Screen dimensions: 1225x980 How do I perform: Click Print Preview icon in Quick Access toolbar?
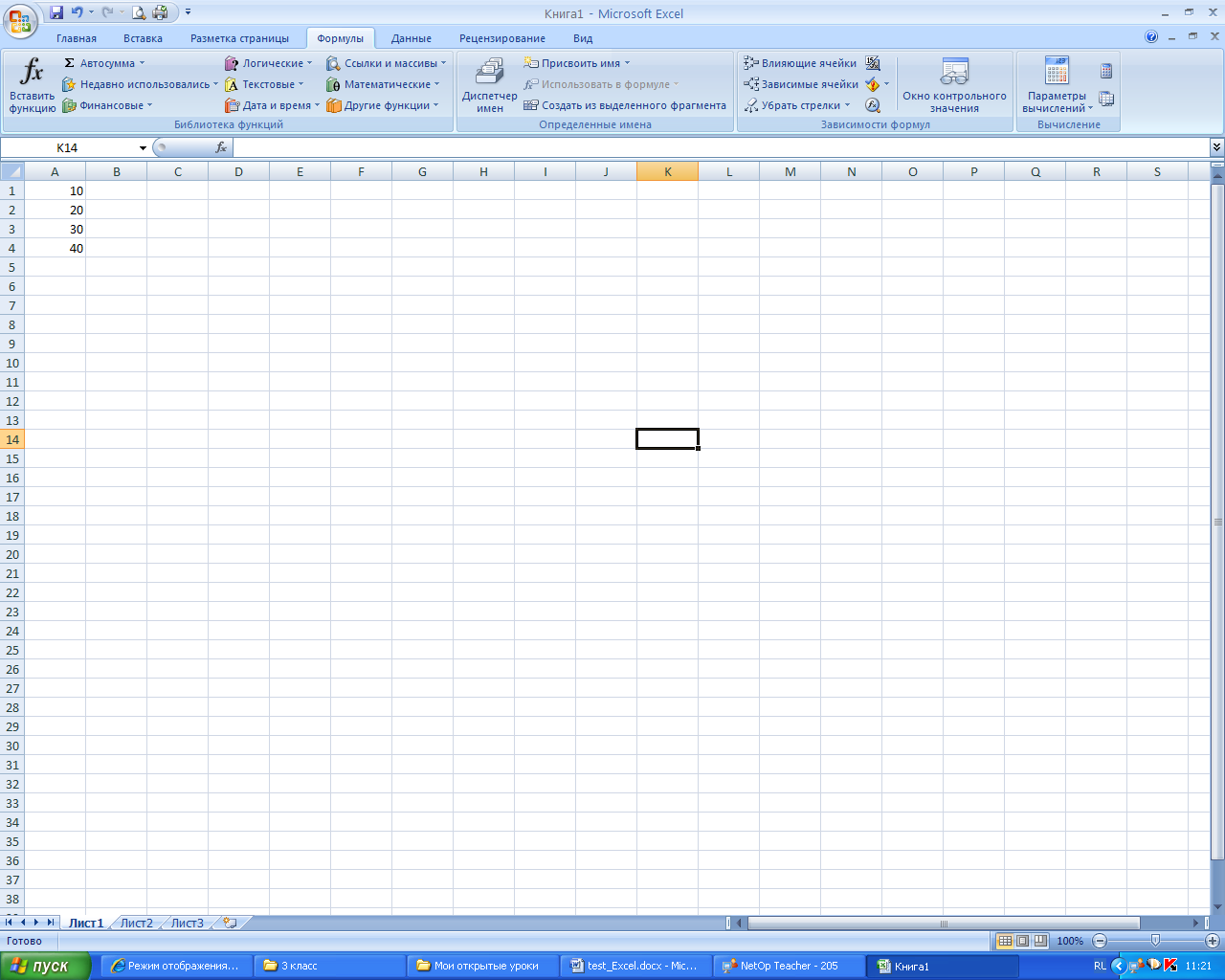point(139,13)
